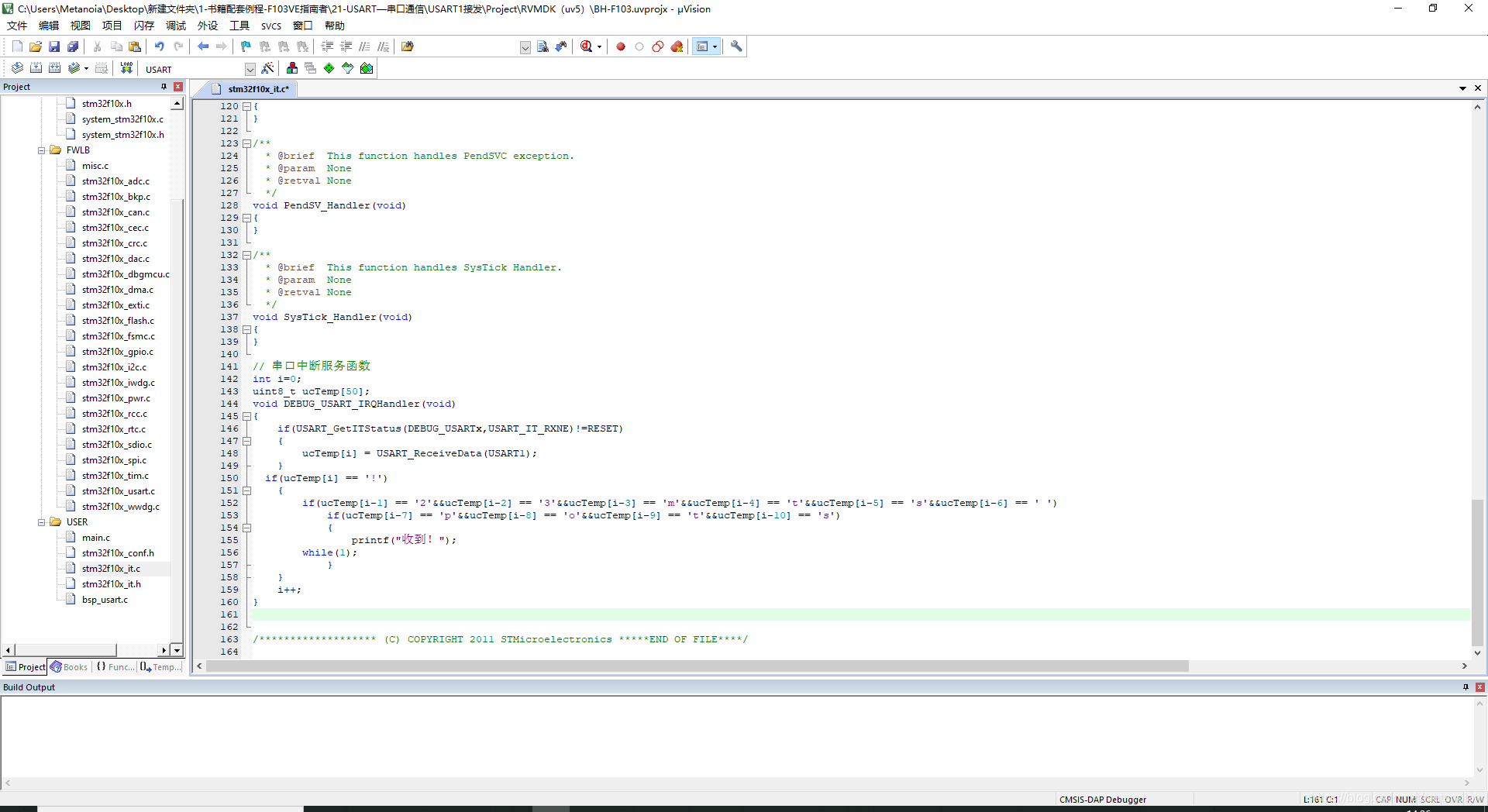Insert a breakpoint with red dot icon
The image size is (1488, 812).
[x=621, y=46]
